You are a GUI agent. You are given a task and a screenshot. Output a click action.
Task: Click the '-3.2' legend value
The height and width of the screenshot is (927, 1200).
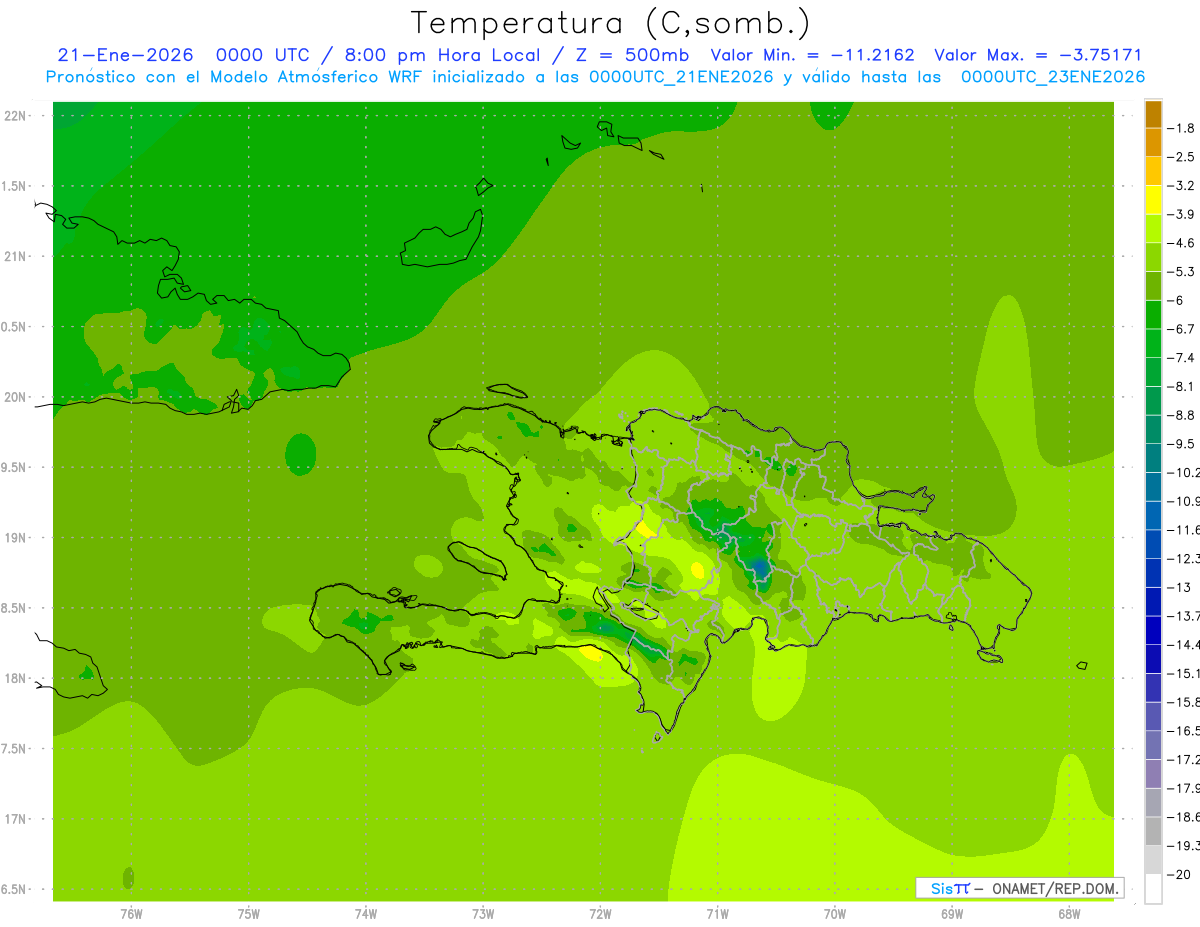click(1182, 185)
